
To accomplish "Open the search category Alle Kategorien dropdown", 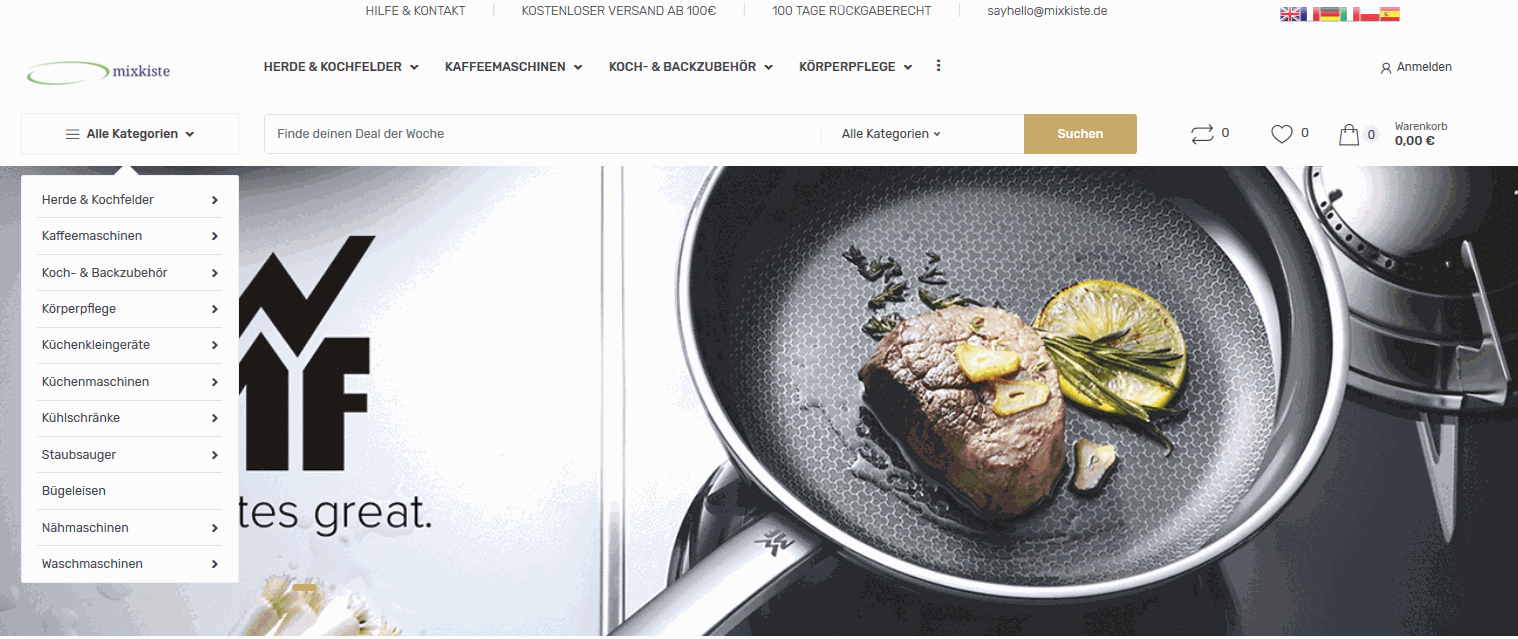I will pos(891,134).
